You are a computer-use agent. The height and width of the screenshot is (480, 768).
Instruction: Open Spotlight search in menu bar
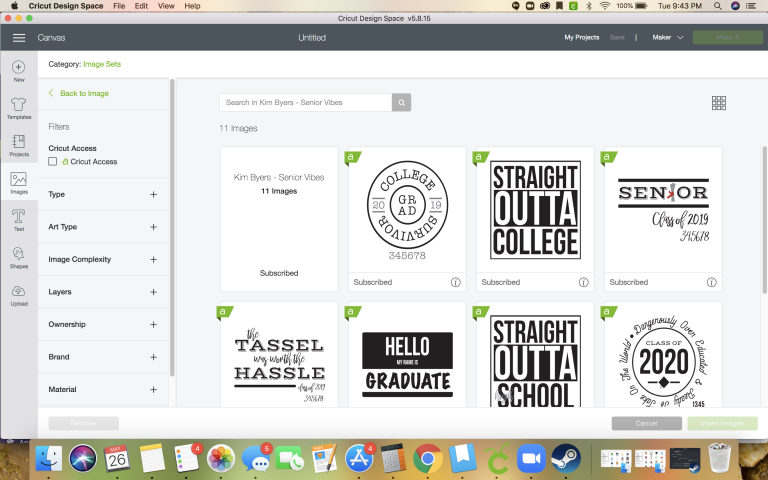(718, 6)
